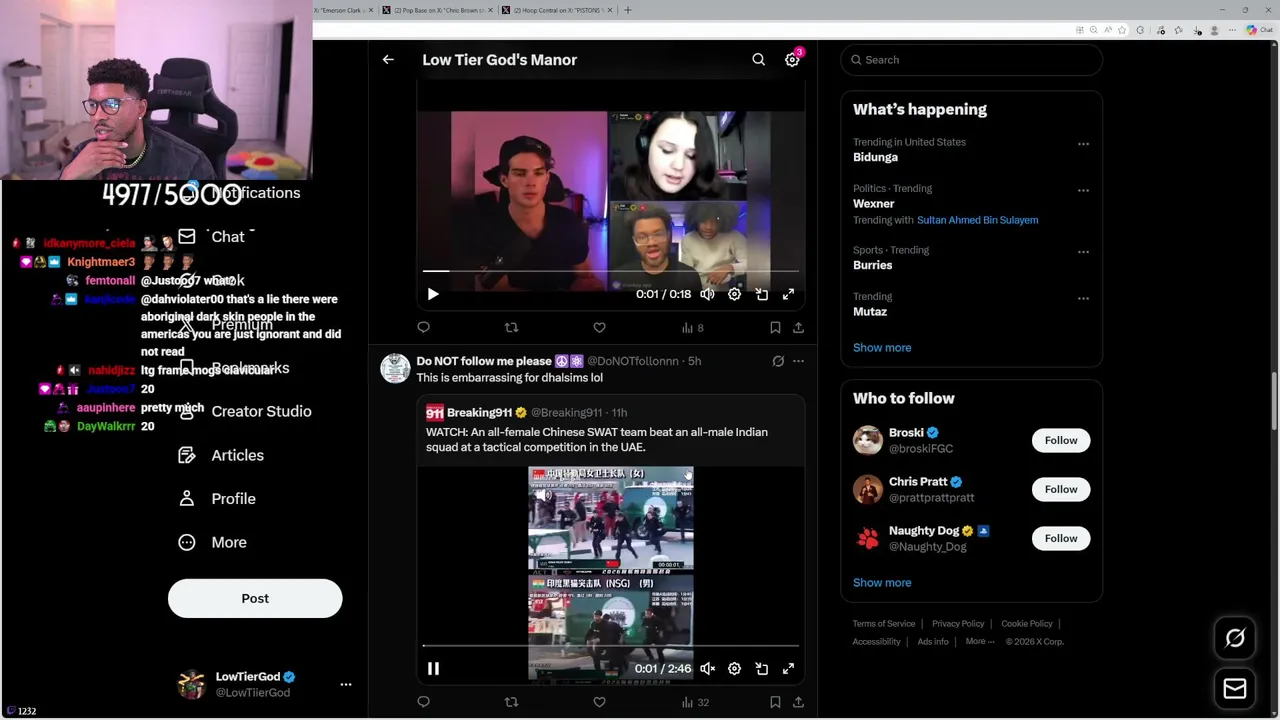The height and width of the screenshot is (720, 1280).
Task: Open the search magnifier in the list header
Action: tap(759, 60)
